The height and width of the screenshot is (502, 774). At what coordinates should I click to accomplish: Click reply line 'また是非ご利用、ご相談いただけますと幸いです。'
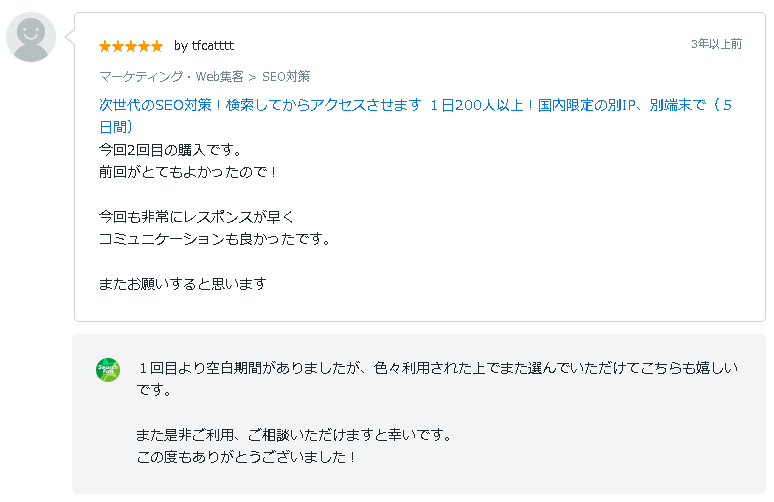pos(294,435)
